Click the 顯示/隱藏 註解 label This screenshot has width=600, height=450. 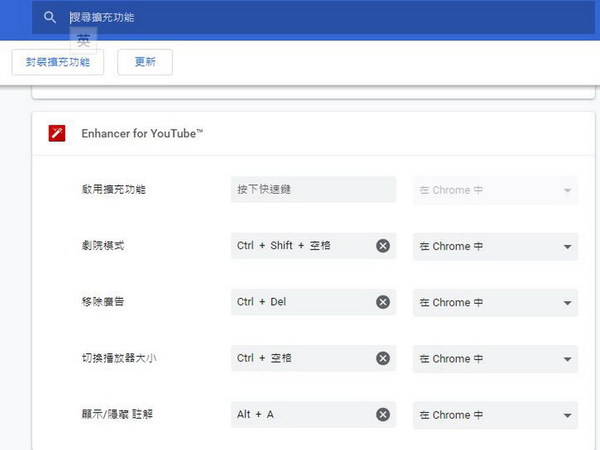point(117,414)
